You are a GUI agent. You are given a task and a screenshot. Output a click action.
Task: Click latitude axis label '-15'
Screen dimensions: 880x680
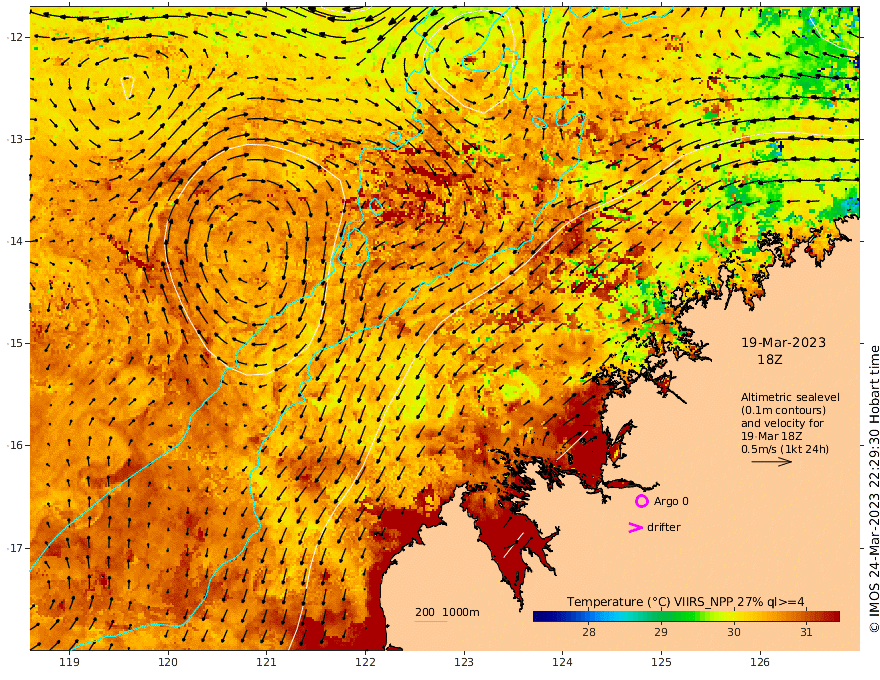coord(15,343)
